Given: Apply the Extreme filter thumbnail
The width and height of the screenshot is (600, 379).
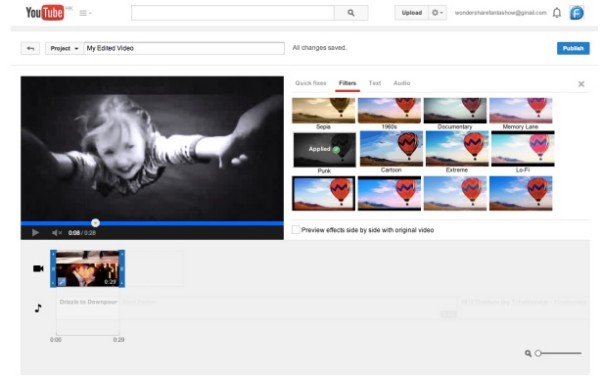Looking at the screenshot, I should click(457, 149).
